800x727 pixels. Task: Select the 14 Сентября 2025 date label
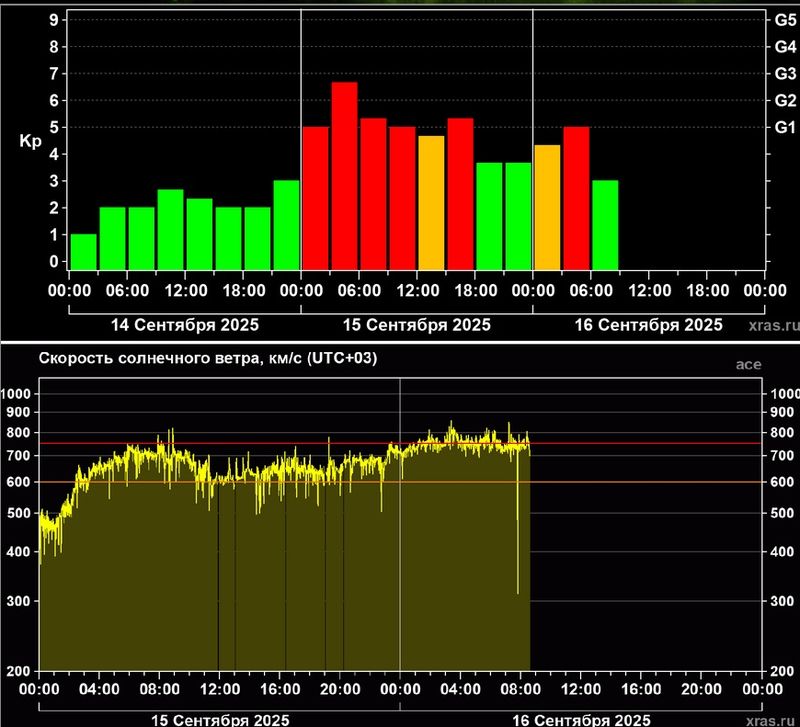coord(184,324)
